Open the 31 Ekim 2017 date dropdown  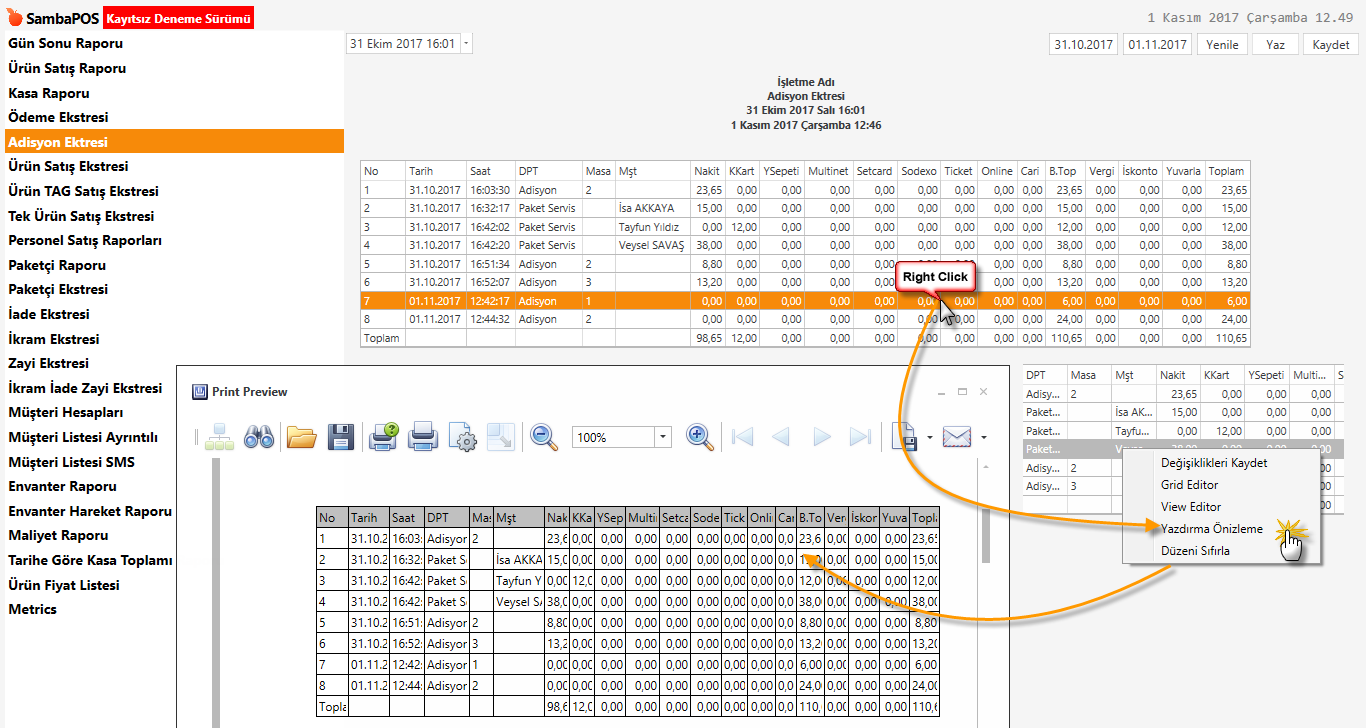coord(467,44)
